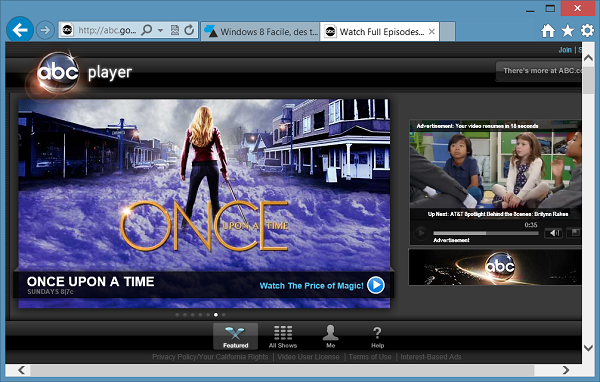Open the browser Home page icon
This screenshot has width=600, height=382.
pyautogui.click(x=548, y=31)
